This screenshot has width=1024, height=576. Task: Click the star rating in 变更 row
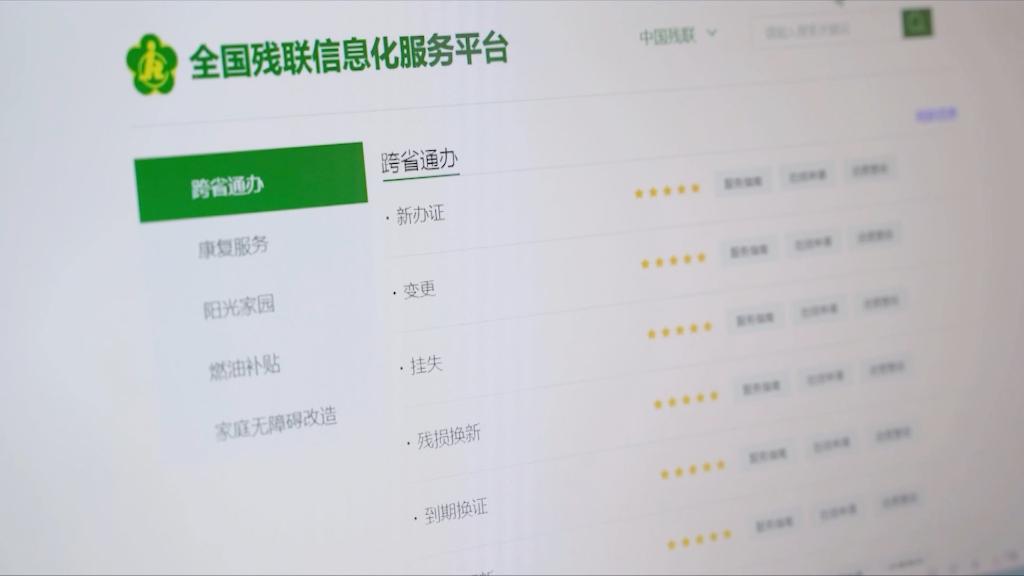673,261
